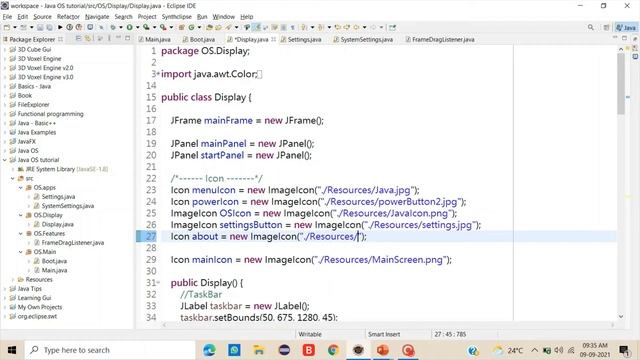
Task: Switch to the SystemSettings.java editor tab
Action: coord(363,39)
